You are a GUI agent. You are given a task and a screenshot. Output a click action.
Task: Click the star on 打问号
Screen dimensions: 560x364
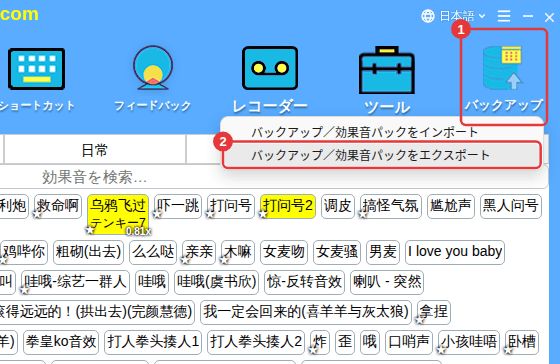click(x=210, y=214)
